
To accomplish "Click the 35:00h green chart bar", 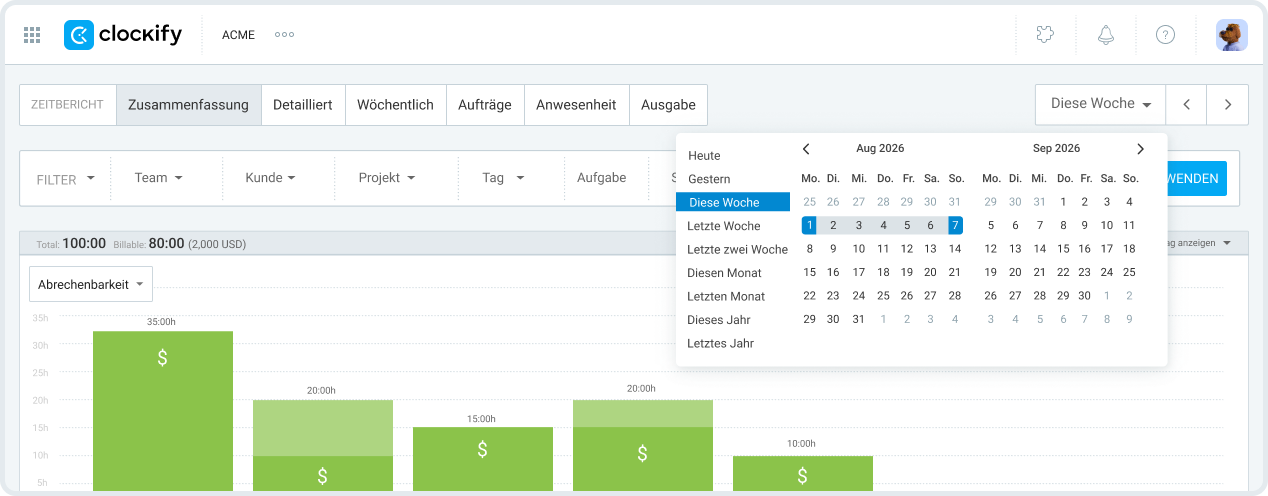I will tap(163, 410).
